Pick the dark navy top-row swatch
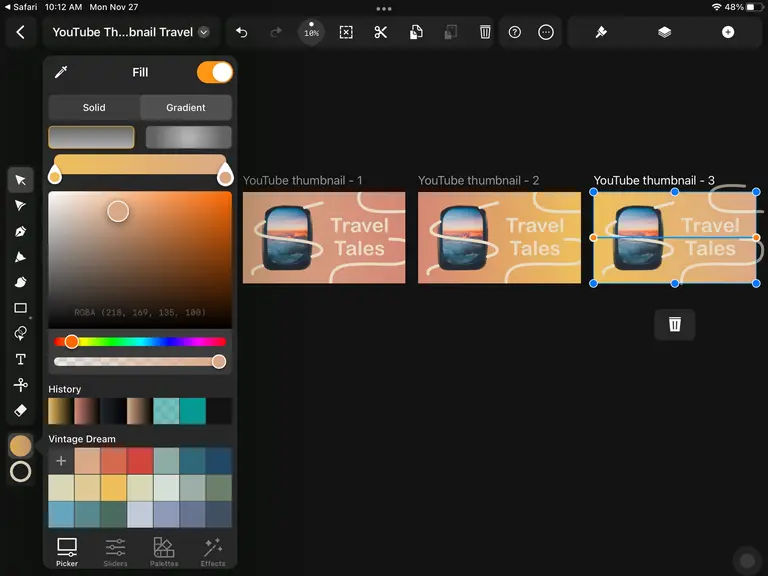Viewport: 768px width, 576px height. click(x=219, y=461)
